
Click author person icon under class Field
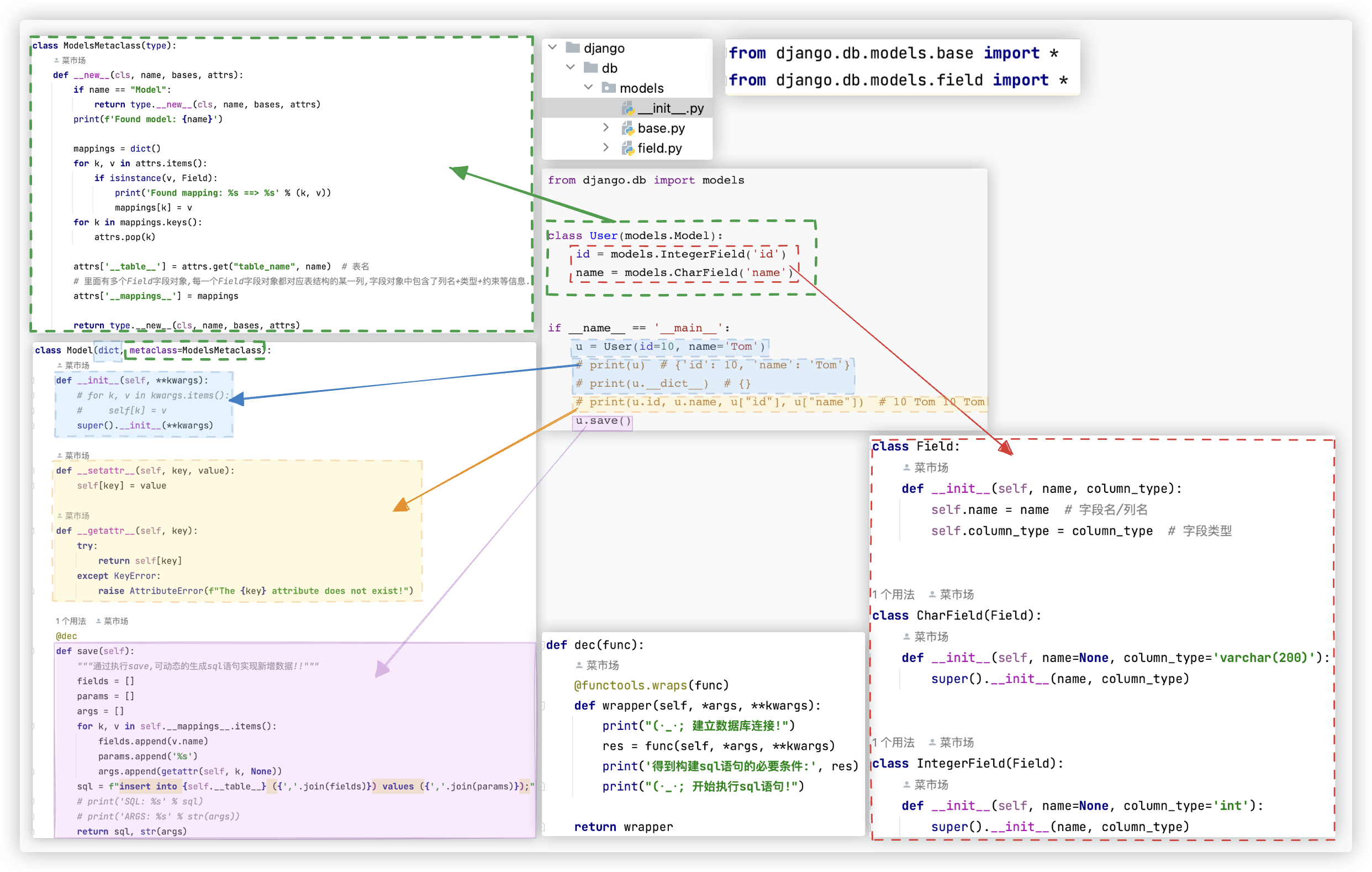coord(906,467)
